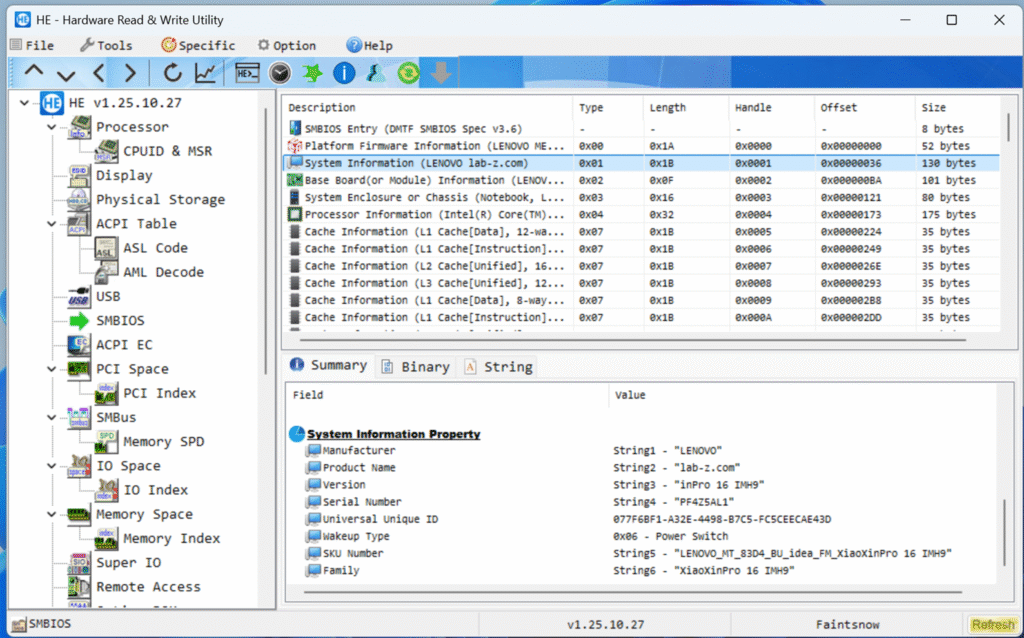Click the clock icon in toolbar
The width and height of the screenshot is (1024, 638).
[x=279, y=72]
